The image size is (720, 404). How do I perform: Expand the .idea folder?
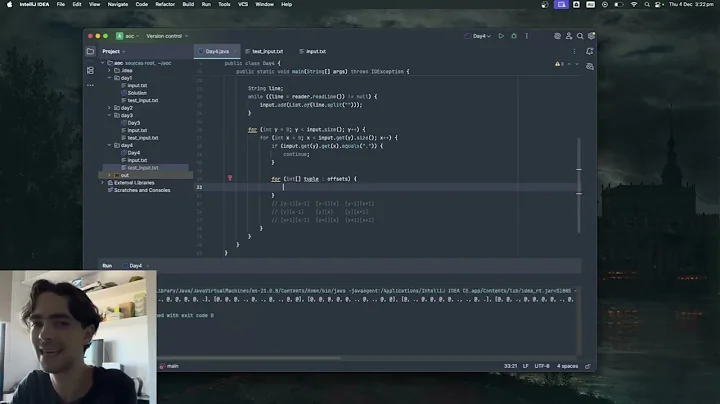click(109, 70)
